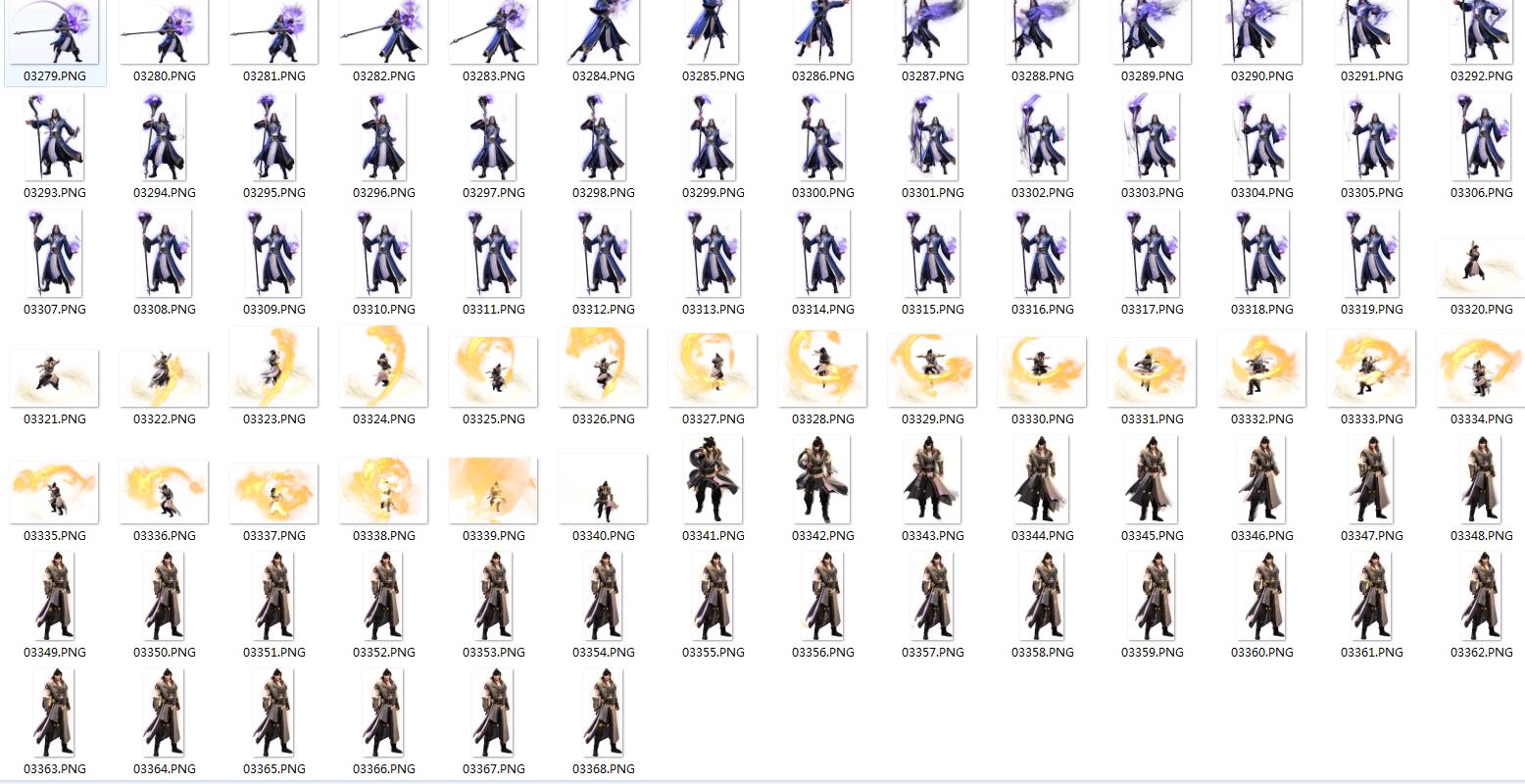Click the 03339.PNG glowing thumbnail
Viewport: 1525px width, 784px height.
(x=494, y=490)
